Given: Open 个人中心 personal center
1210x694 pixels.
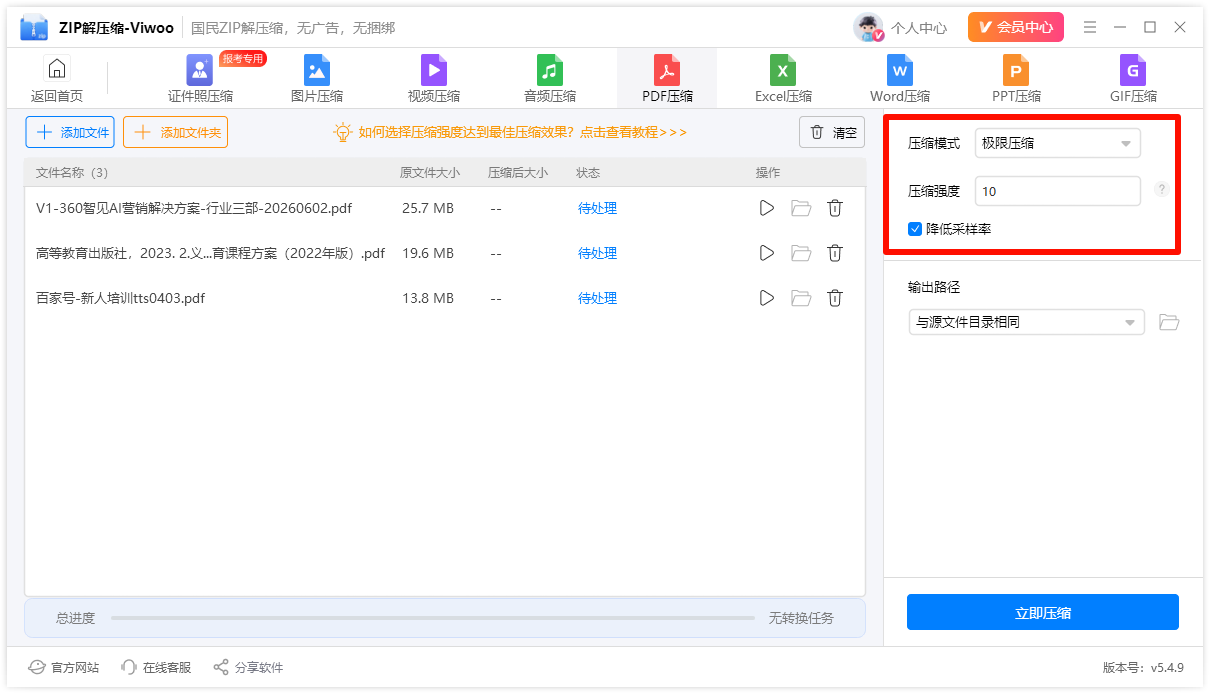Looking at the screenshot, I should coord(919,28).
